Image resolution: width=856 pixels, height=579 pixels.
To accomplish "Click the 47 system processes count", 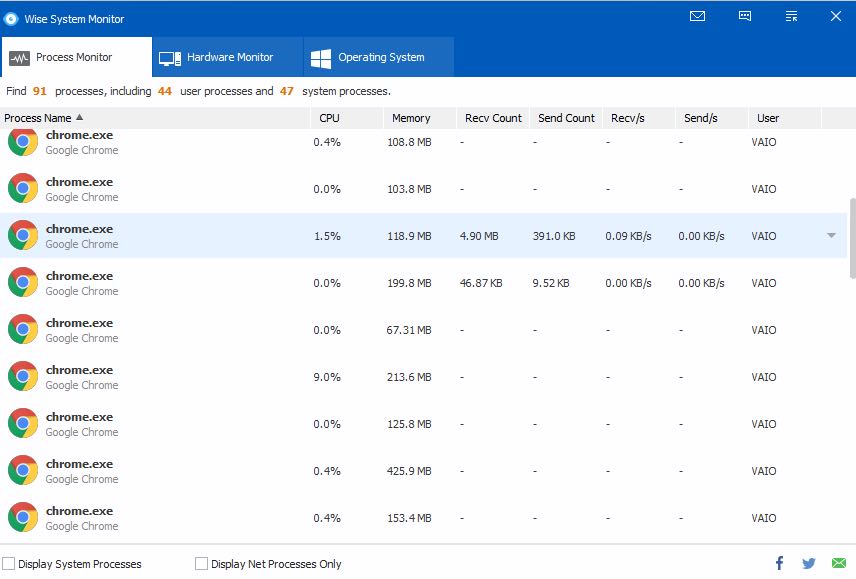I will click(287, 91).
